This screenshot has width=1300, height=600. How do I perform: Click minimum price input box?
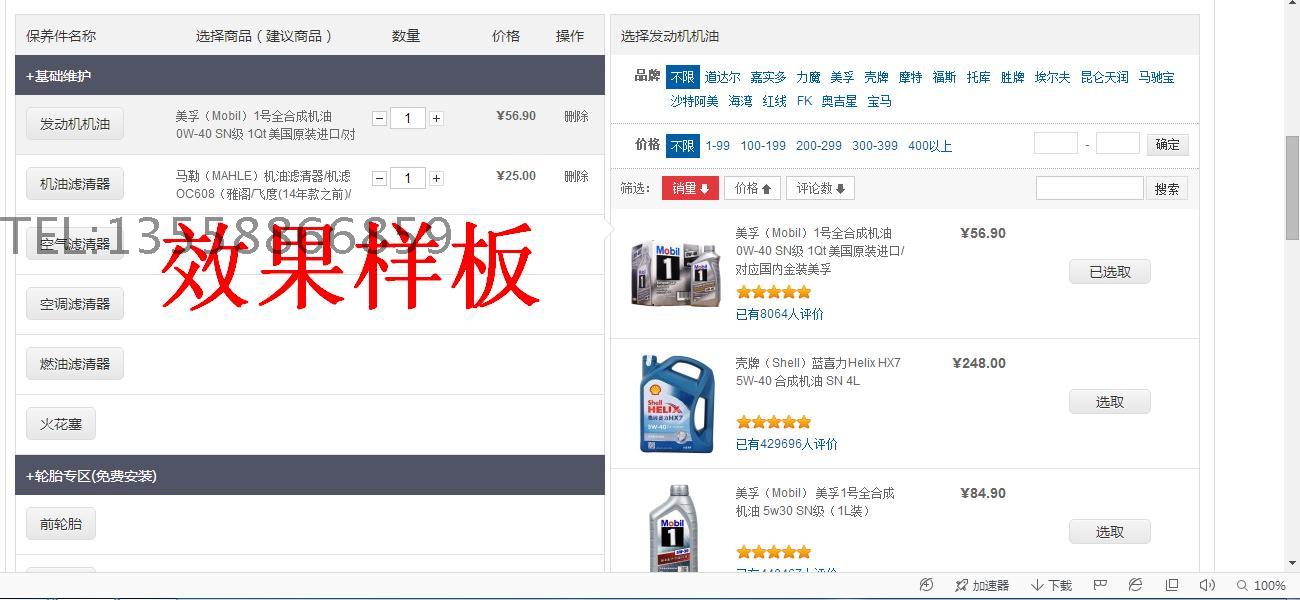click(x=1056, y=144)
